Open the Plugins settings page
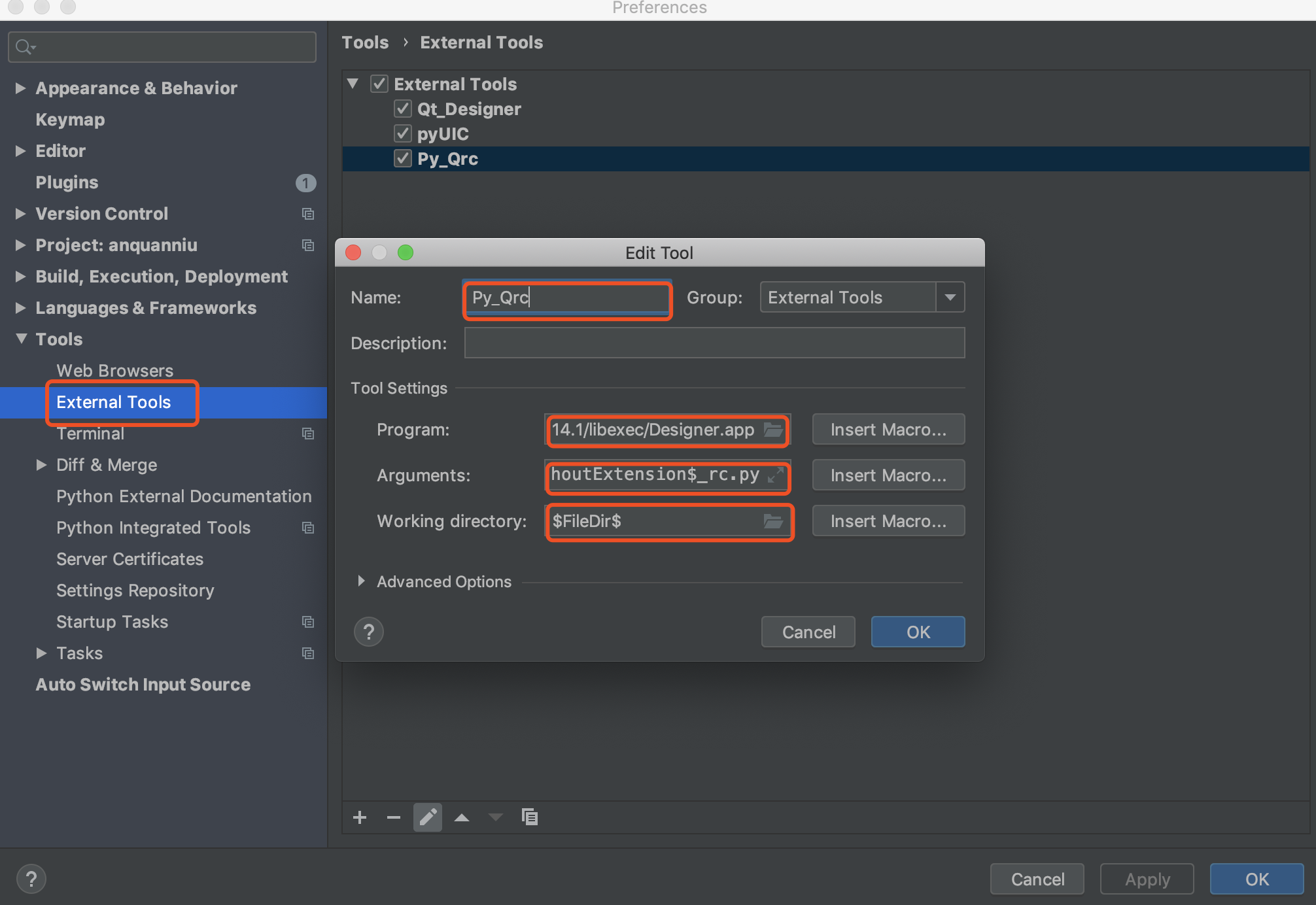This screenshot has width=1316, height=905. pyautogui.click(x=67, y=182)
